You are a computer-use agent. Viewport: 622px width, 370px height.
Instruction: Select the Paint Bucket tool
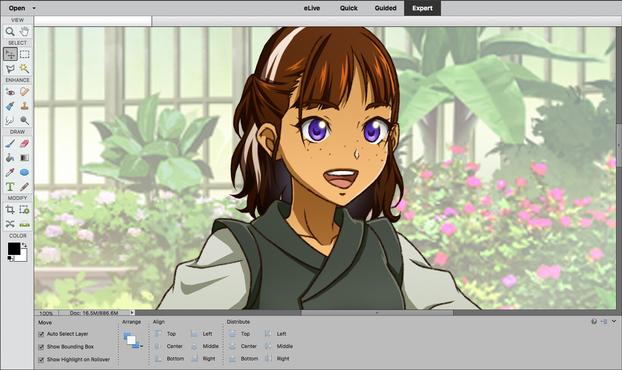tap(10, 158)
